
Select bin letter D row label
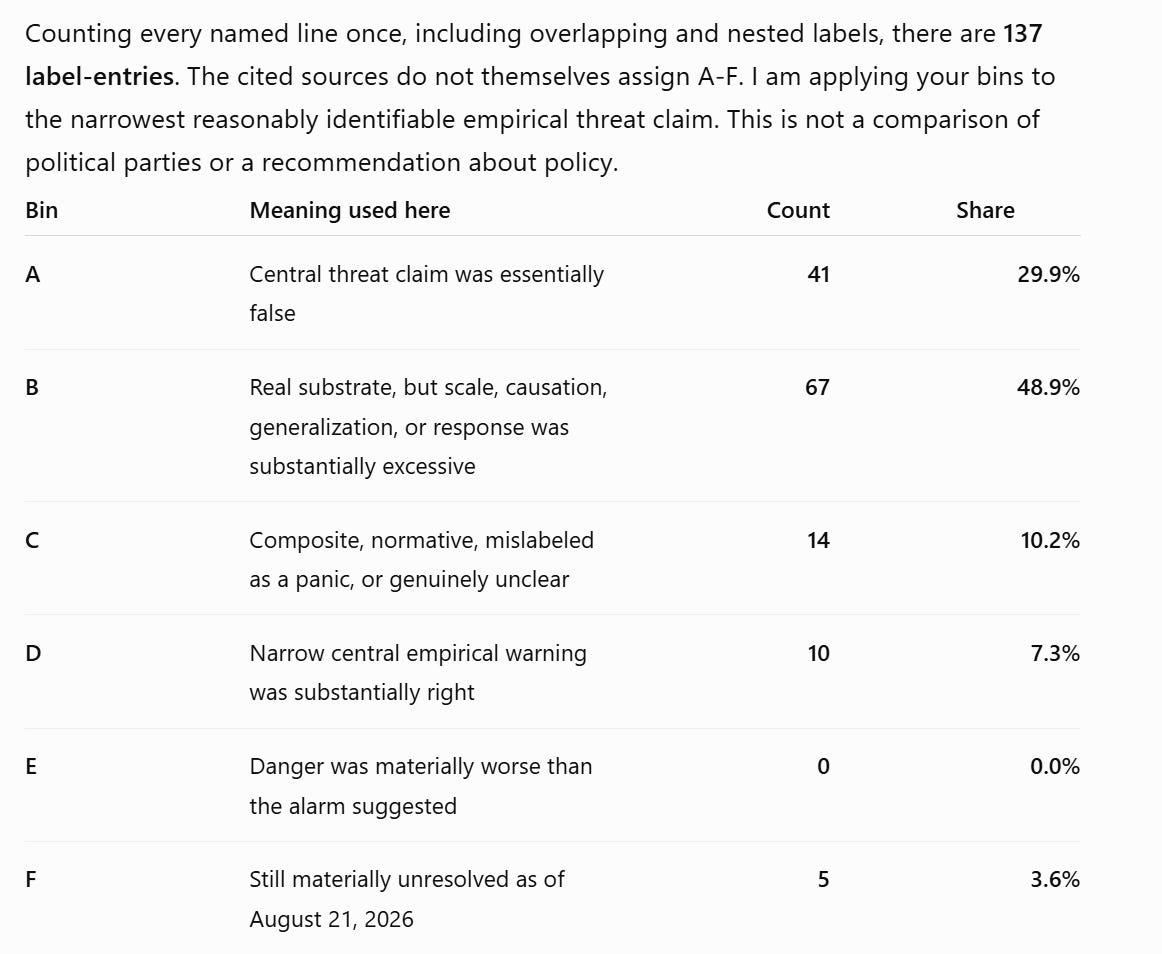(33, 654)
